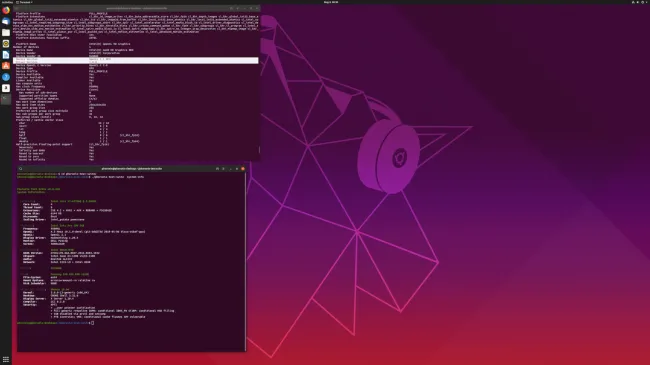Click new tab button in upper terminal titlebar
The height and width of the screenshot is (365, 650).
click(x=231, y=8)
